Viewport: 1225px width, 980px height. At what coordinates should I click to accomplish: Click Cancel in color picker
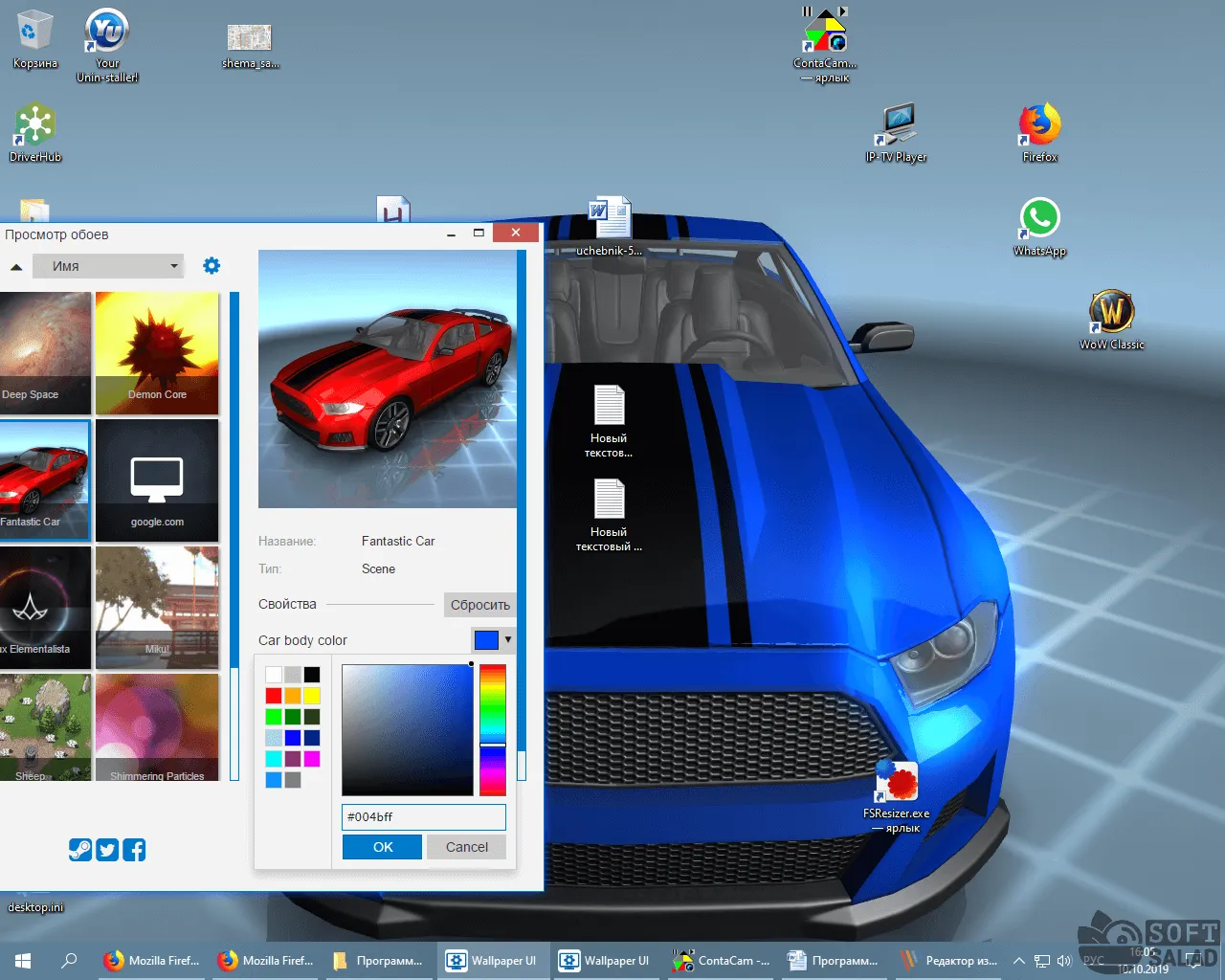pos(466,847)
